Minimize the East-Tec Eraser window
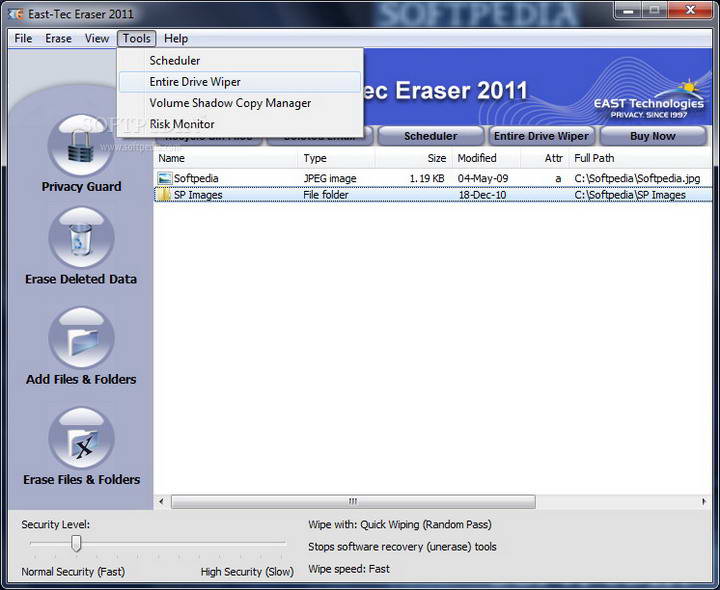Image resolution: width=720 pixels, height=590 pixels. (628, 11)
